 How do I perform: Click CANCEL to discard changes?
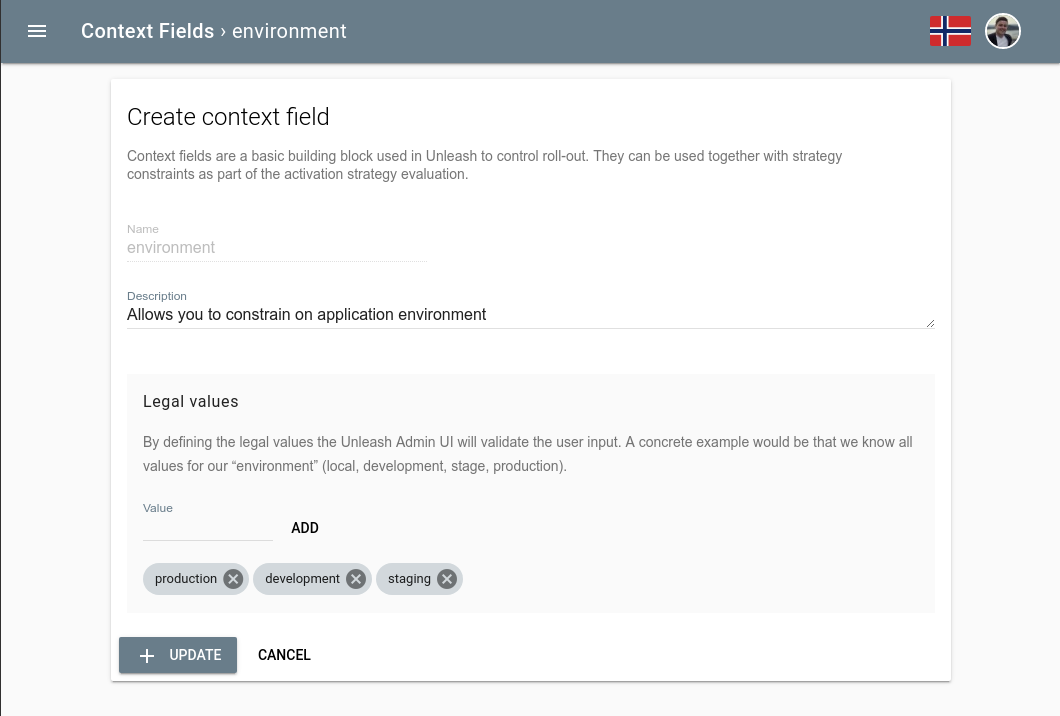(x=284, y=655)
